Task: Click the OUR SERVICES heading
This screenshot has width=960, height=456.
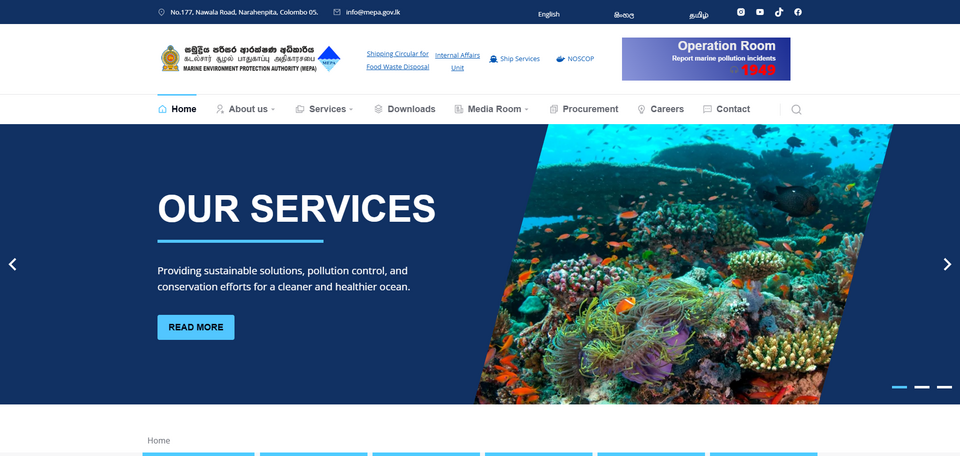Action: (x=296, y=209)
